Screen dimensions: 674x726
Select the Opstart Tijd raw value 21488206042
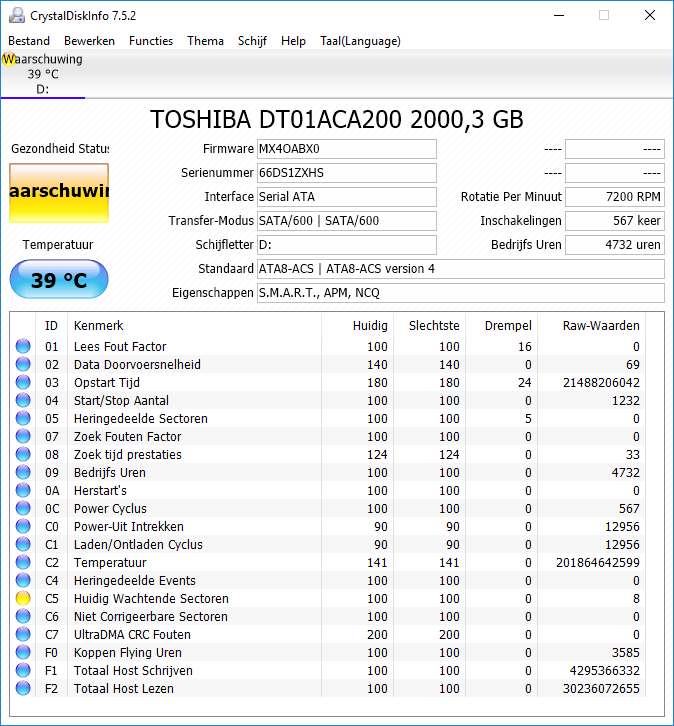(x=601, y=382)
